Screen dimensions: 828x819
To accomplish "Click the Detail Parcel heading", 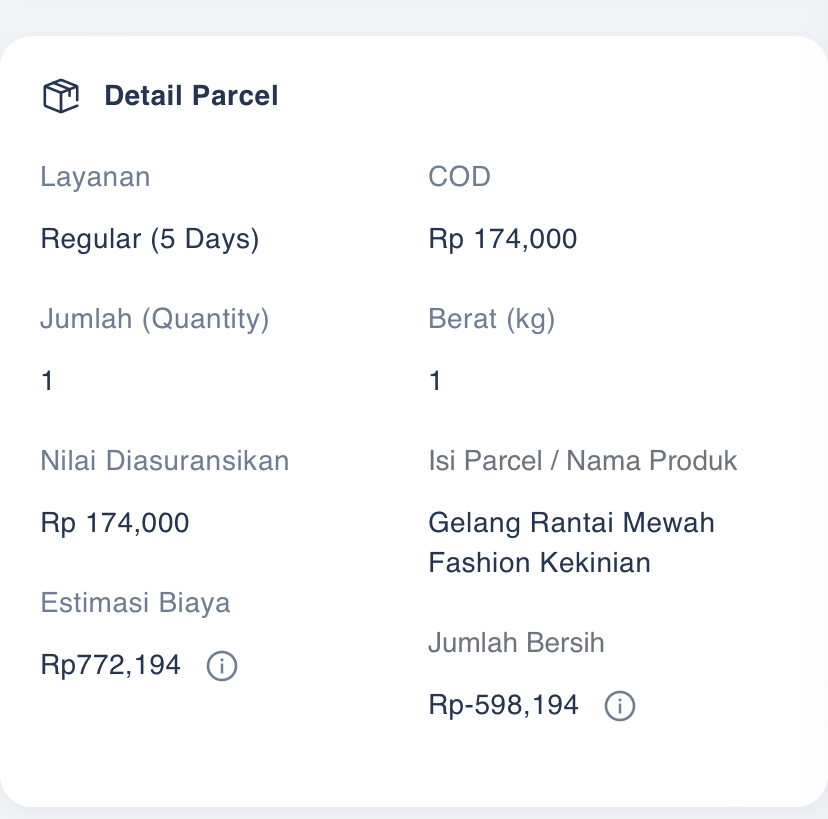I will click(191, 96).
